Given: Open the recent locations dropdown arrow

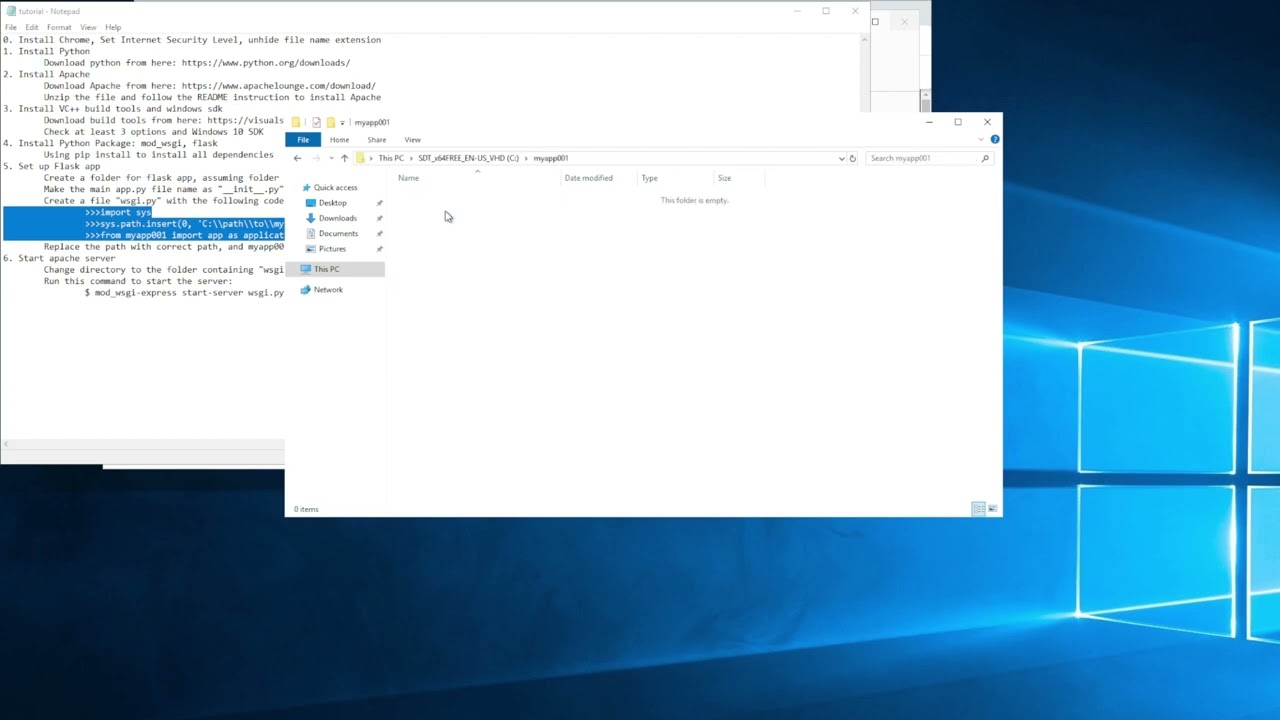Looking at the screenshot, I should click(x=330, y=158).
